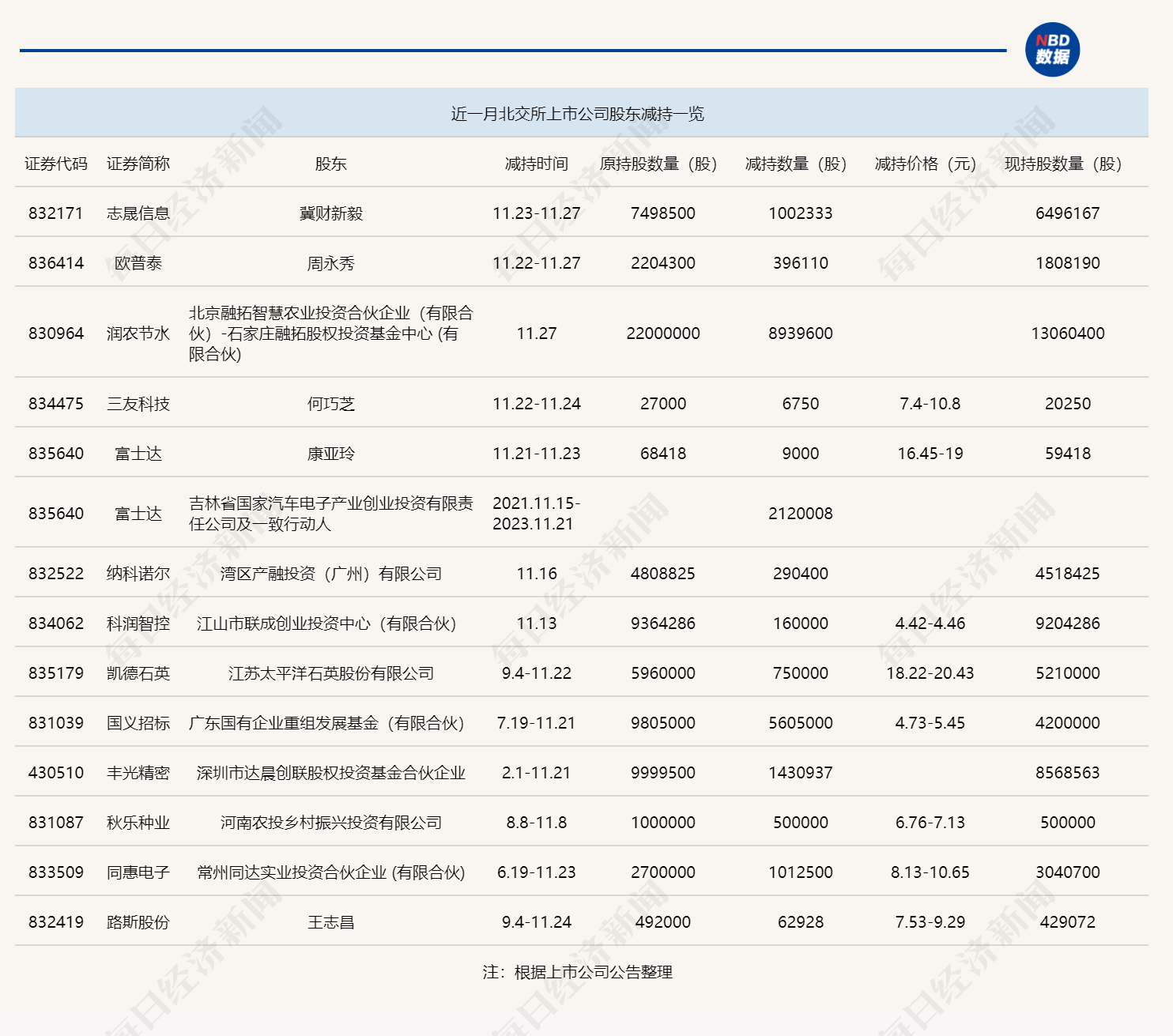Select shareholder 江山市联成创业投资中心
This screenshot has height=1036, width=1173.
pyautogui.click(x=283, y=623)
